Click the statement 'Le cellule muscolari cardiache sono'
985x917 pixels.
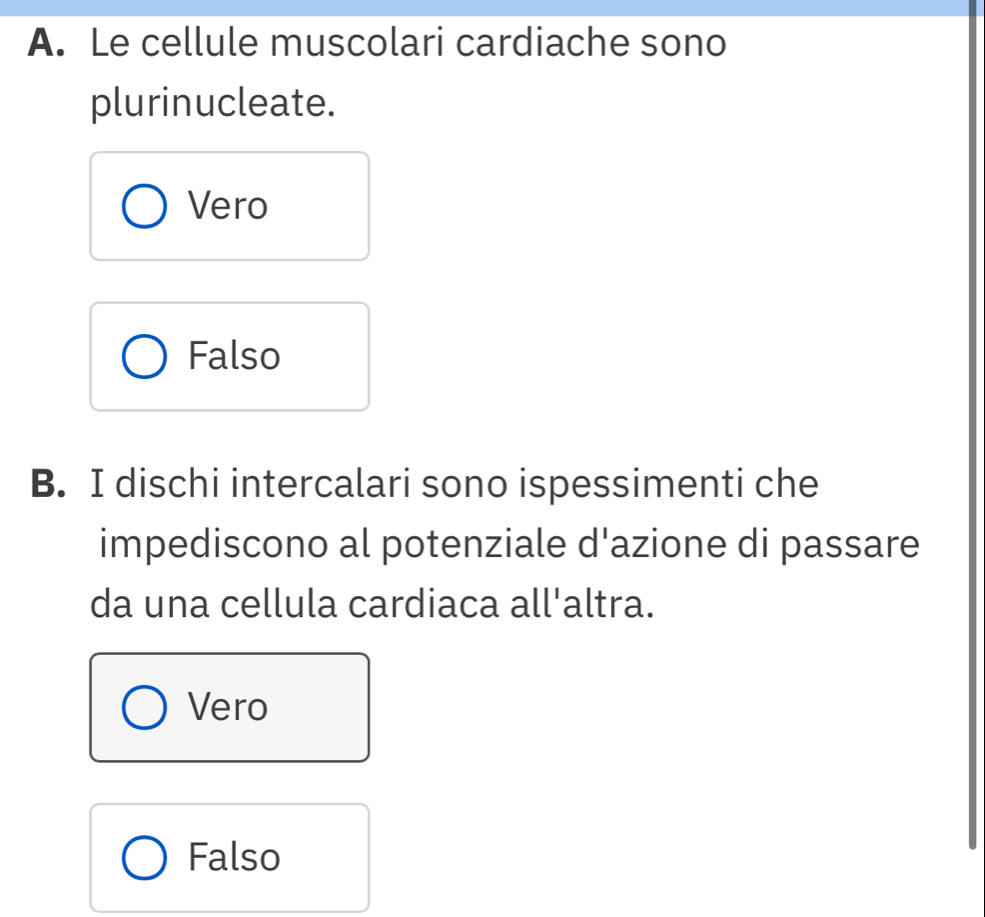pos(408,45)
